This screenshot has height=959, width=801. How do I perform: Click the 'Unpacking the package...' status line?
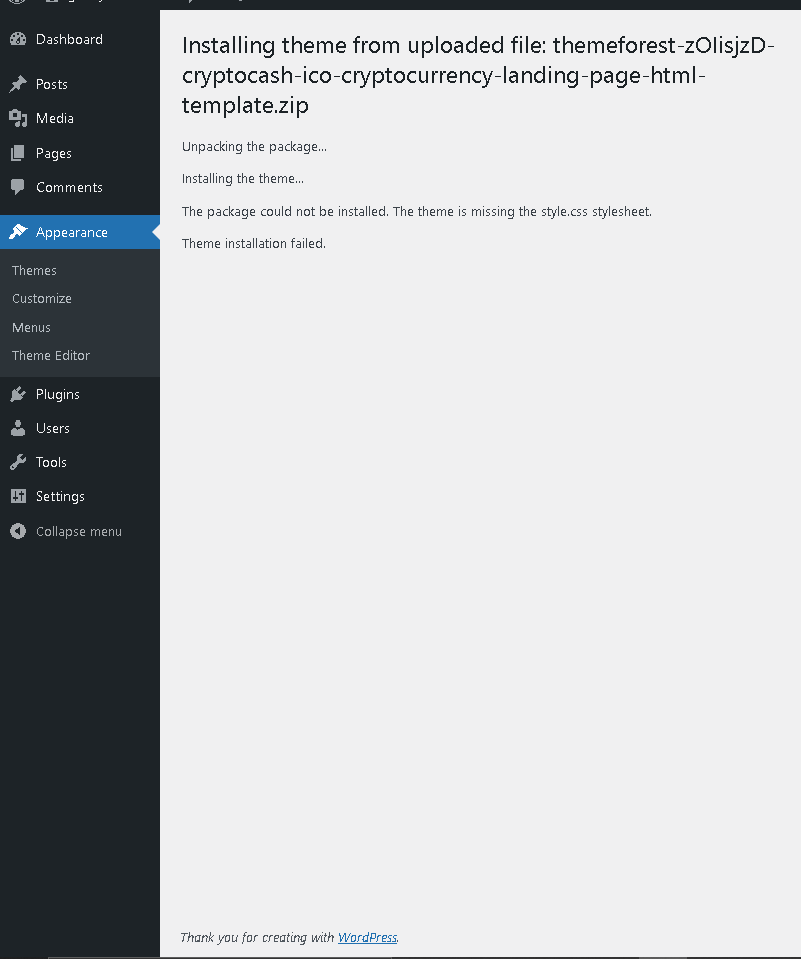(x=254, y=147)
